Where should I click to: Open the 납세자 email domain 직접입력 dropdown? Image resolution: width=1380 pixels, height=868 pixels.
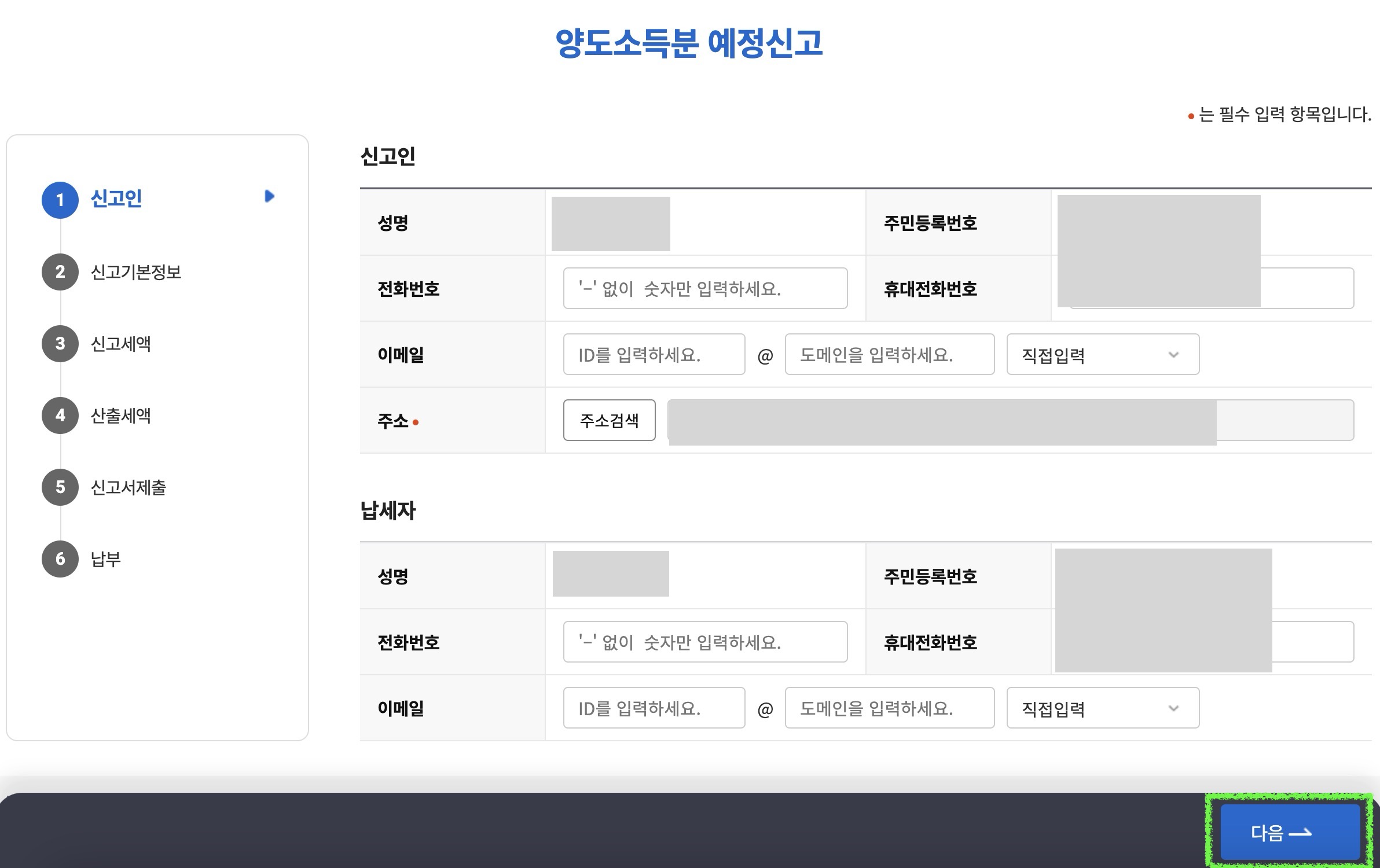1102,708
